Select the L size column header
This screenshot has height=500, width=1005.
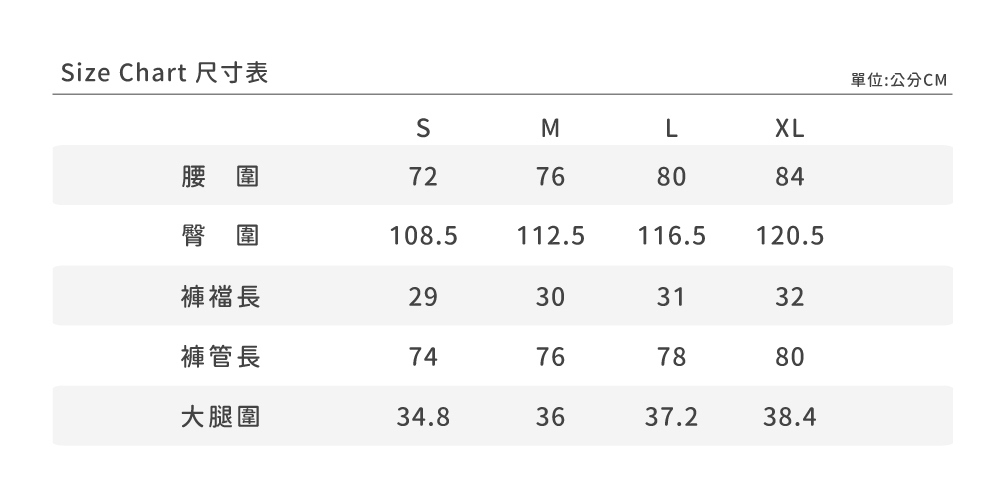672,129
